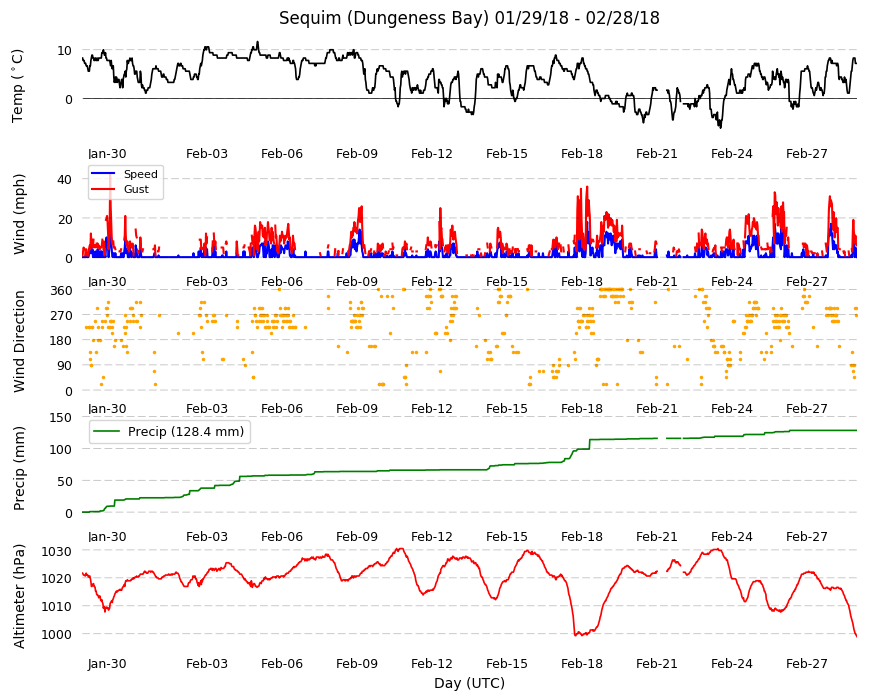Click the red Gust legend line
The width and height of the screenshot is (870, 700).
coord(103,189)
